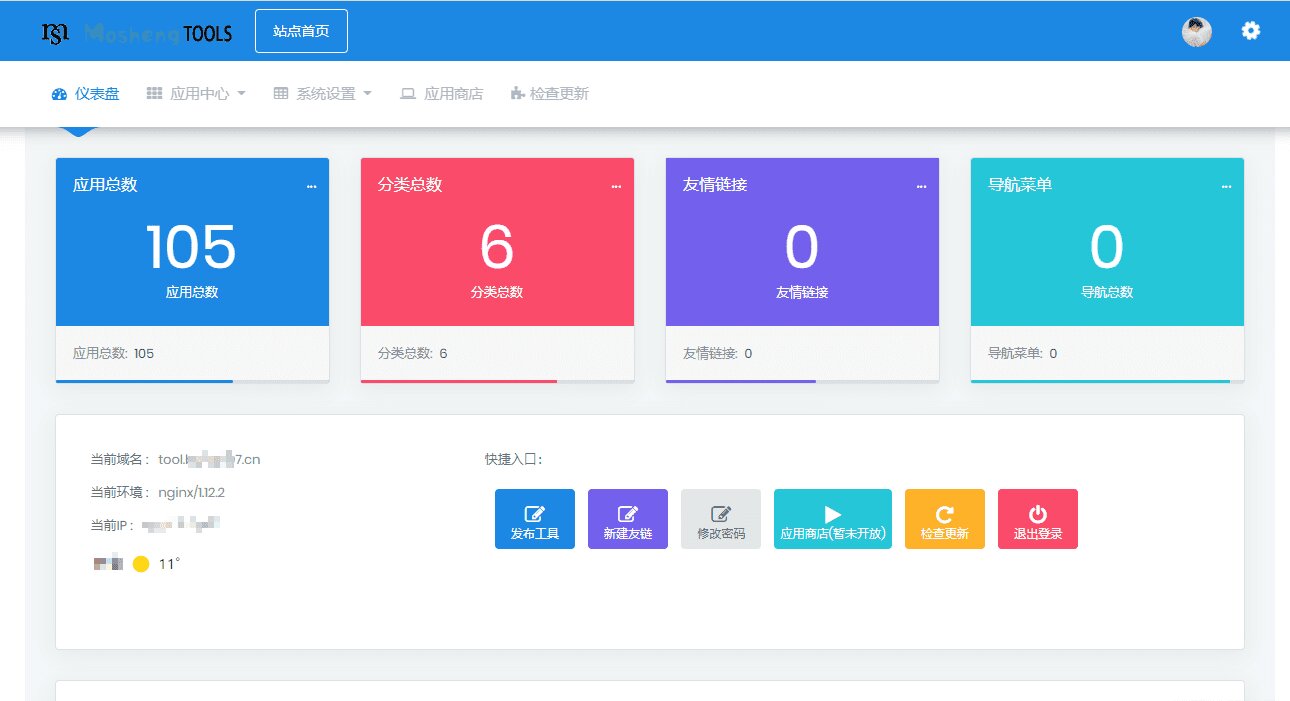Open the ellipsis menu on 应用总数 card
Screen dimensions: 1290x701
click(311, 186)
